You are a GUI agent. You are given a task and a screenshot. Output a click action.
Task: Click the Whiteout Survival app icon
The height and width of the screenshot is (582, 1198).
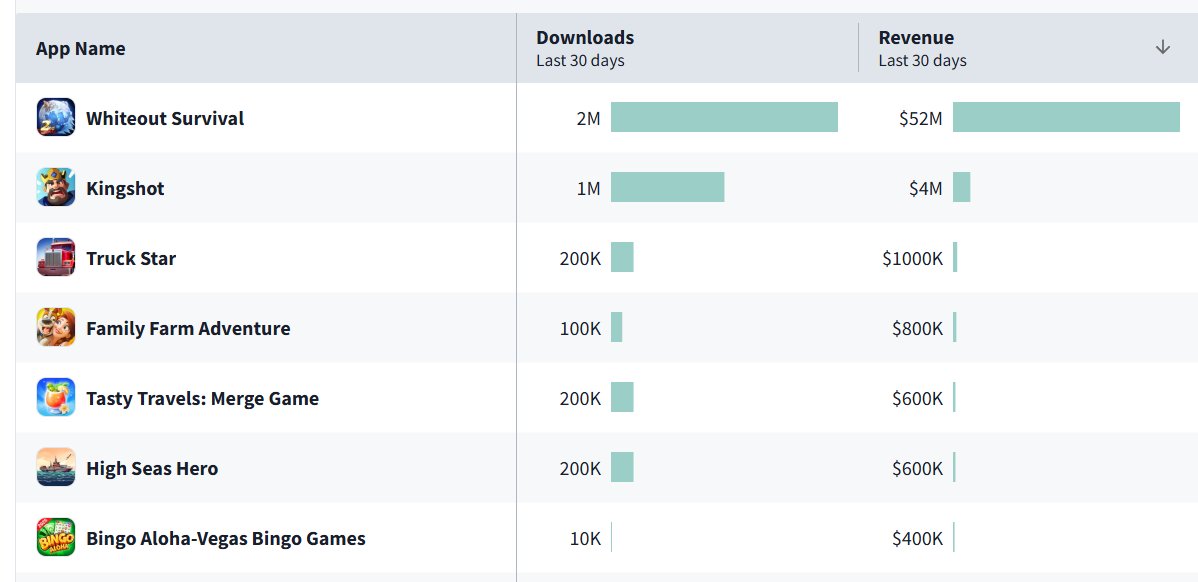56,118
